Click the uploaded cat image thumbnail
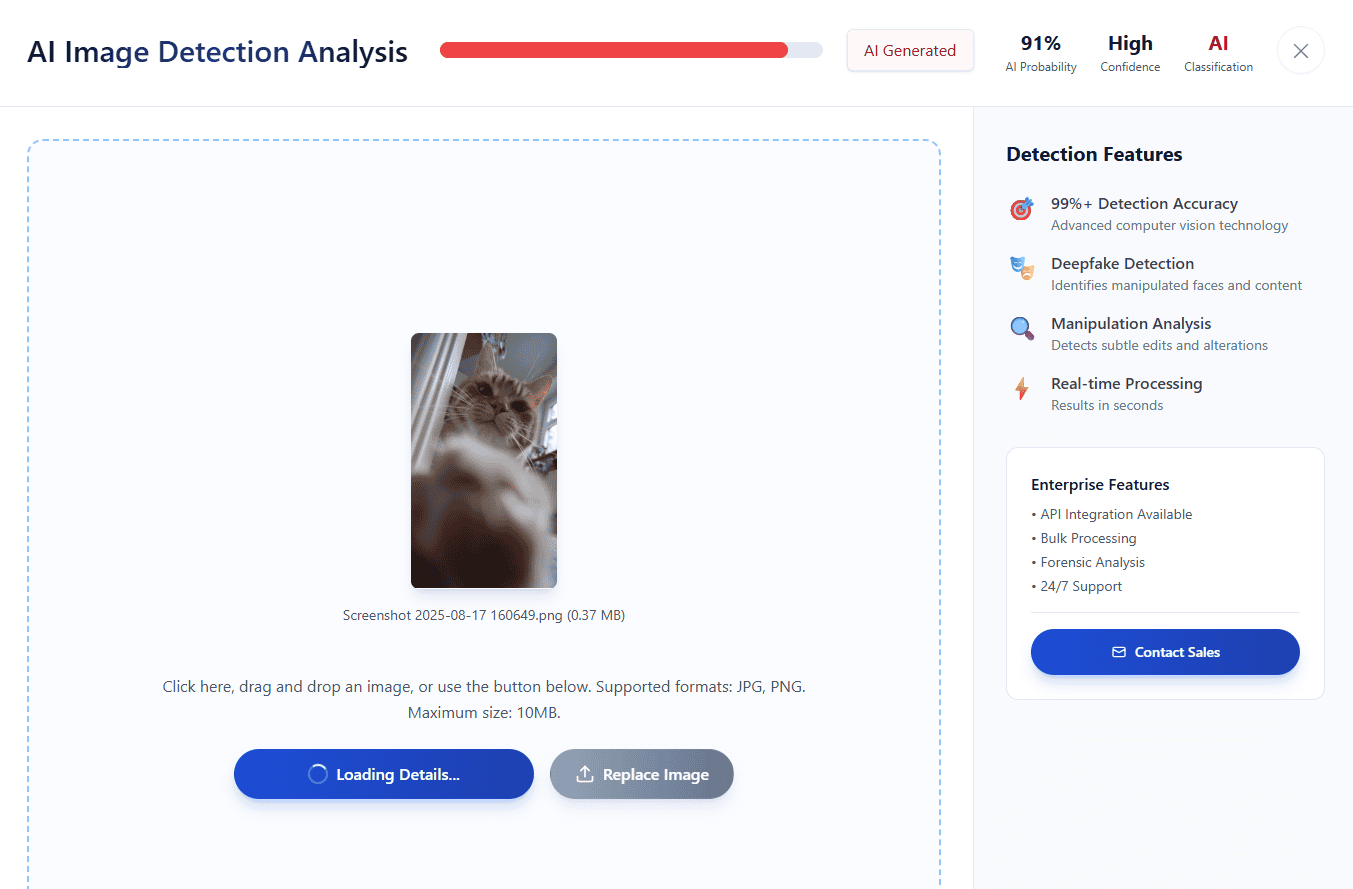Image resolution: width=1353 pixels, height=889 pixels. coord(484,461)
